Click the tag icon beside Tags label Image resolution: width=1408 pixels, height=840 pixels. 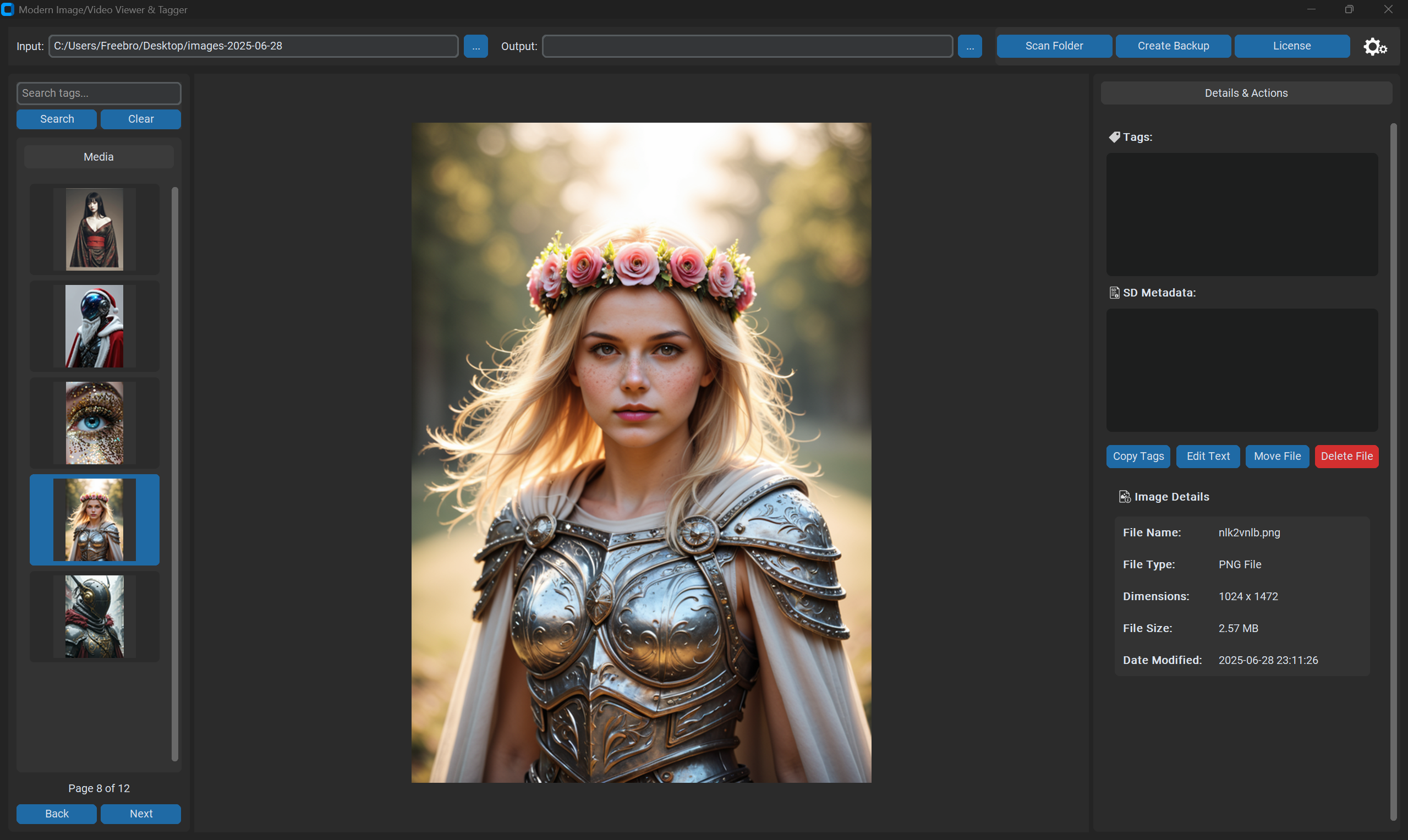point(1114,137)
